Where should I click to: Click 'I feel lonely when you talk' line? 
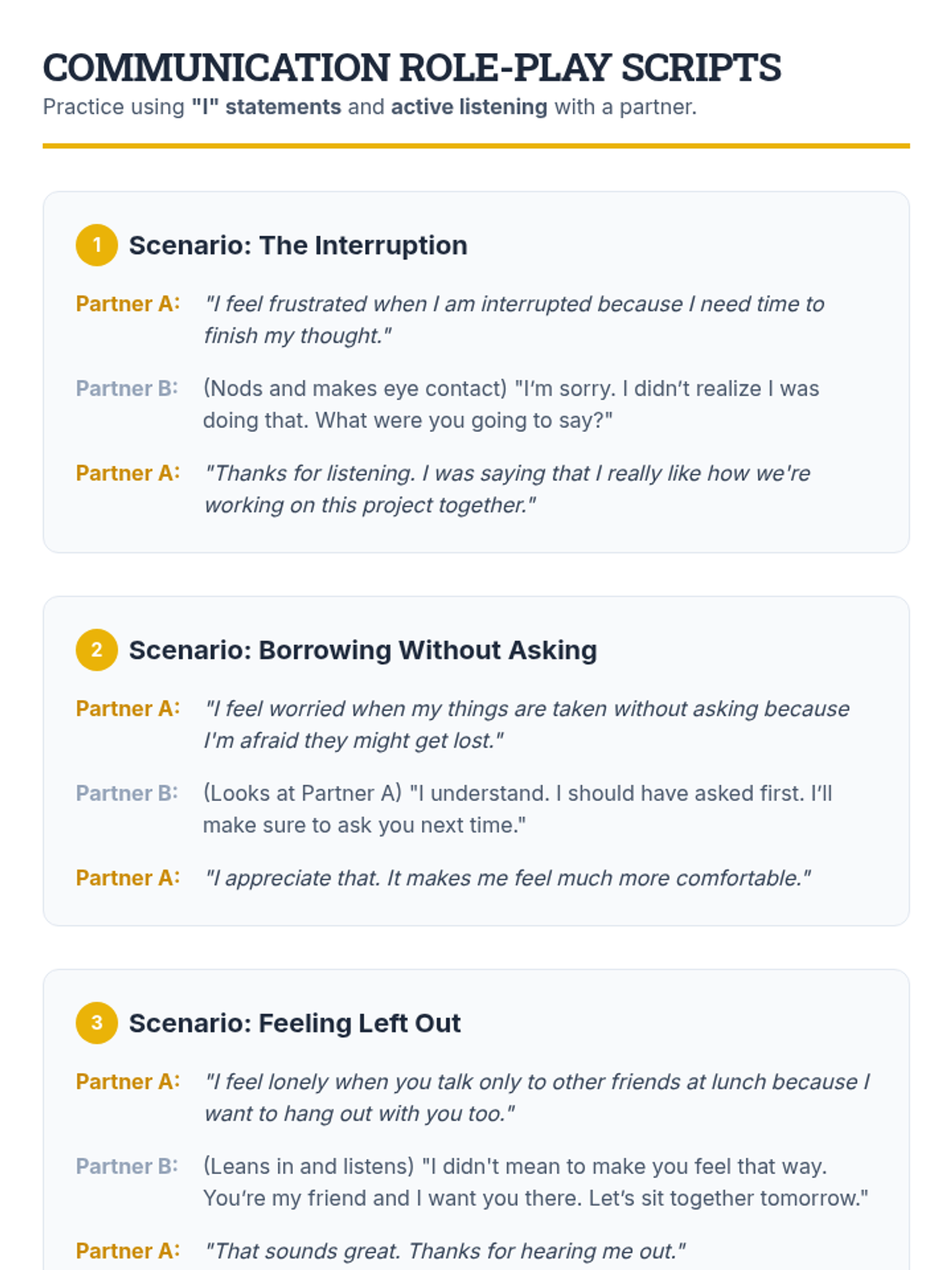(536, 1098)
